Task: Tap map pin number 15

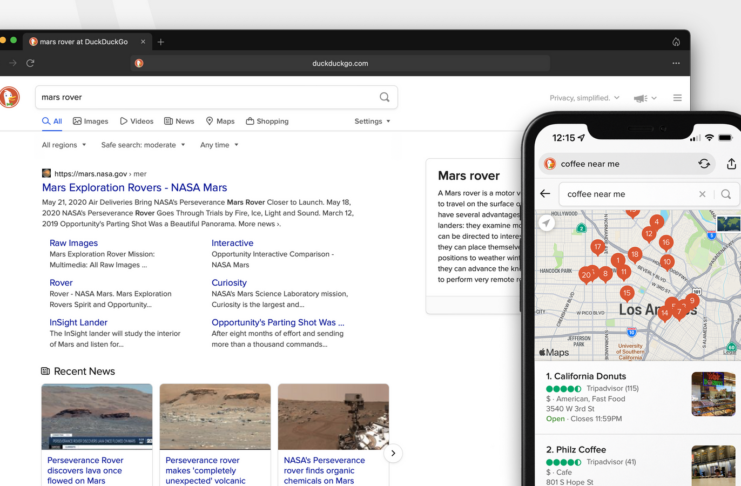Action: (627, 293)
